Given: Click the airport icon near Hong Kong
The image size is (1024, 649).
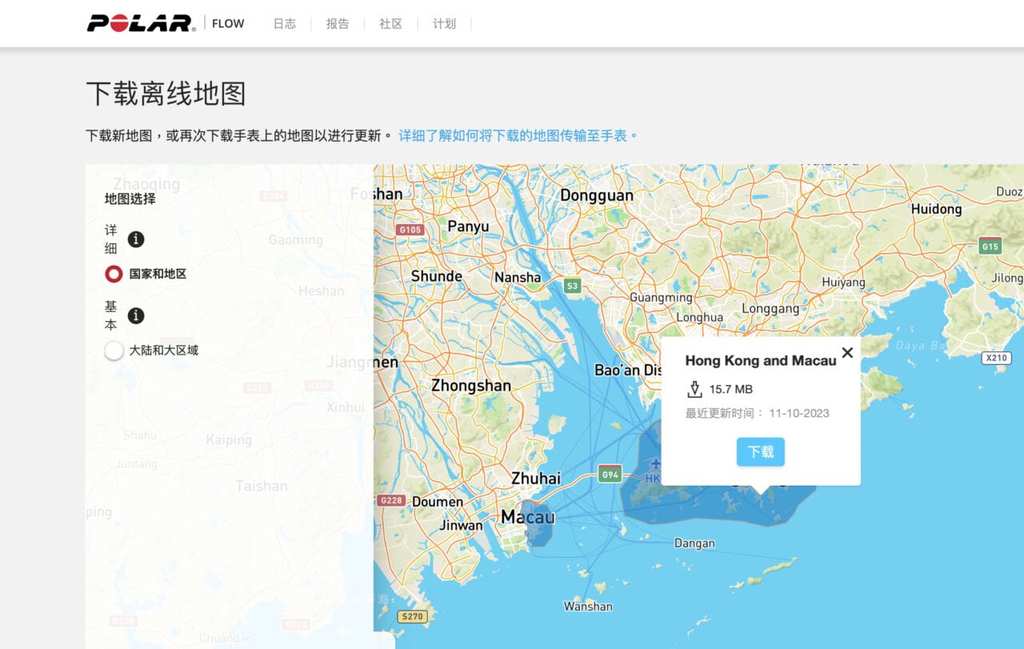Looking at the screenshot, I should (x=655, y=464).
